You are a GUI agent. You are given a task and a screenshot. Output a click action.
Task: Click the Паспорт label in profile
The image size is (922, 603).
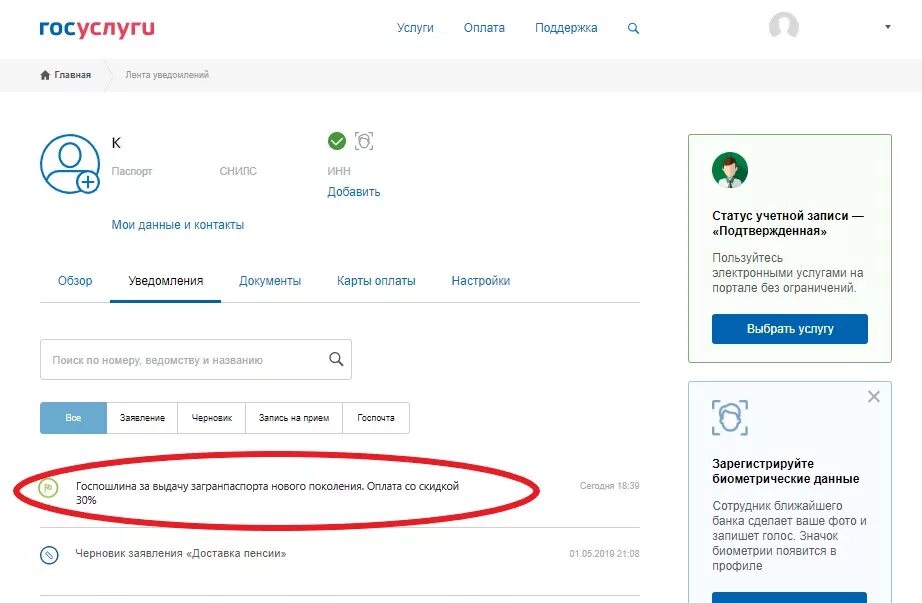pyautogui.click(x=132, y=171)
